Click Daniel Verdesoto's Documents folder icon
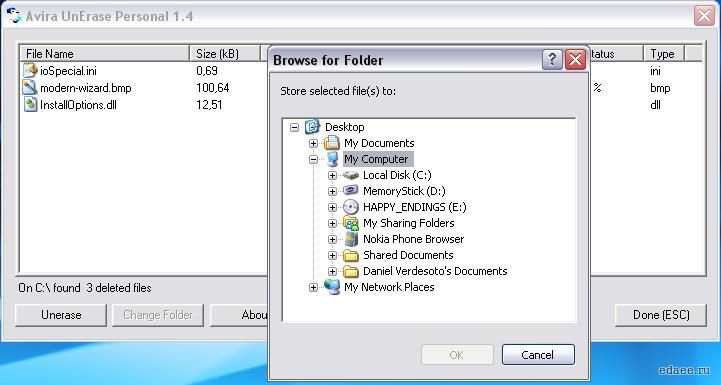 351,271
